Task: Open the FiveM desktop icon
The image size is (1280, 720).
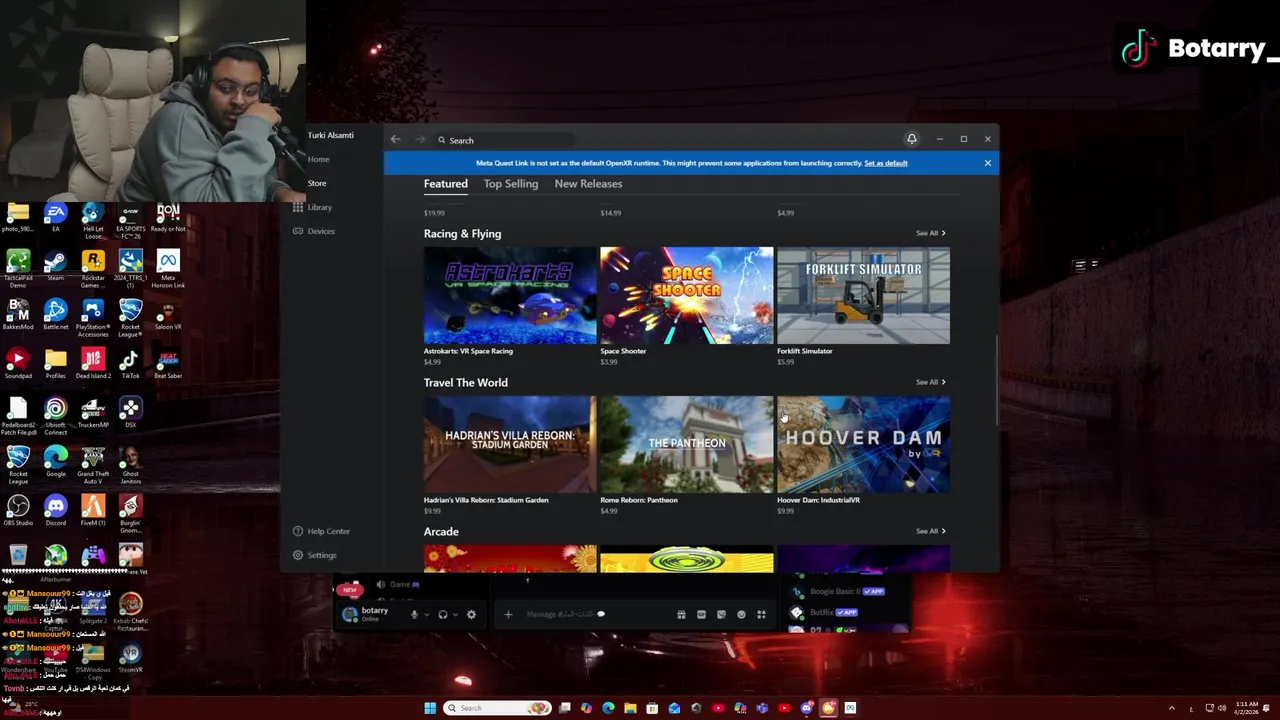Action: coord(93,510)
